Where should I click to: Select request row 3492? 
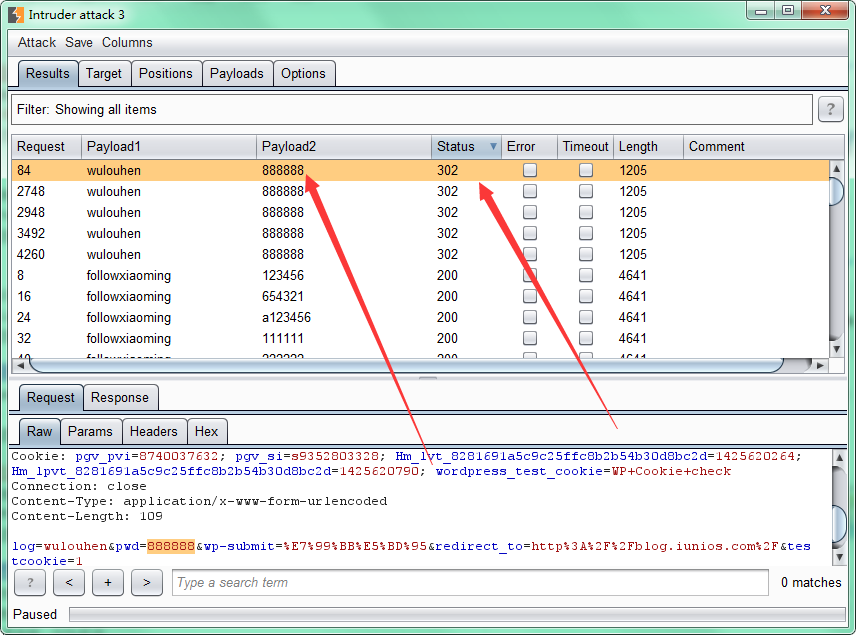click(x=420, y=233)
